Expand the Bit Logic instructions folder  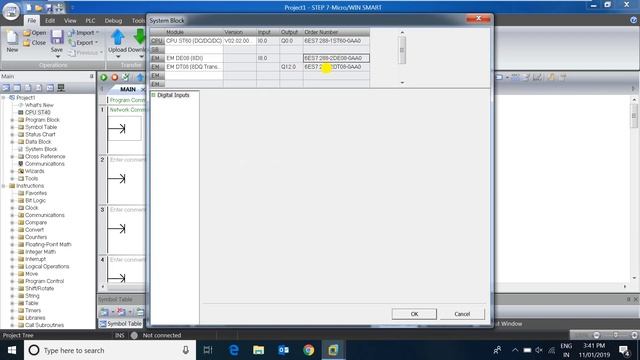point(12,201)
